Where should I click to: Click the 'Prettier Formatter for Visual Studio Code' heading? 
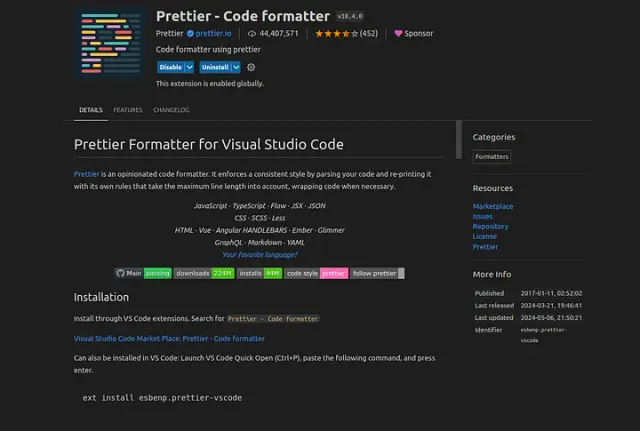tap(209, 144)
